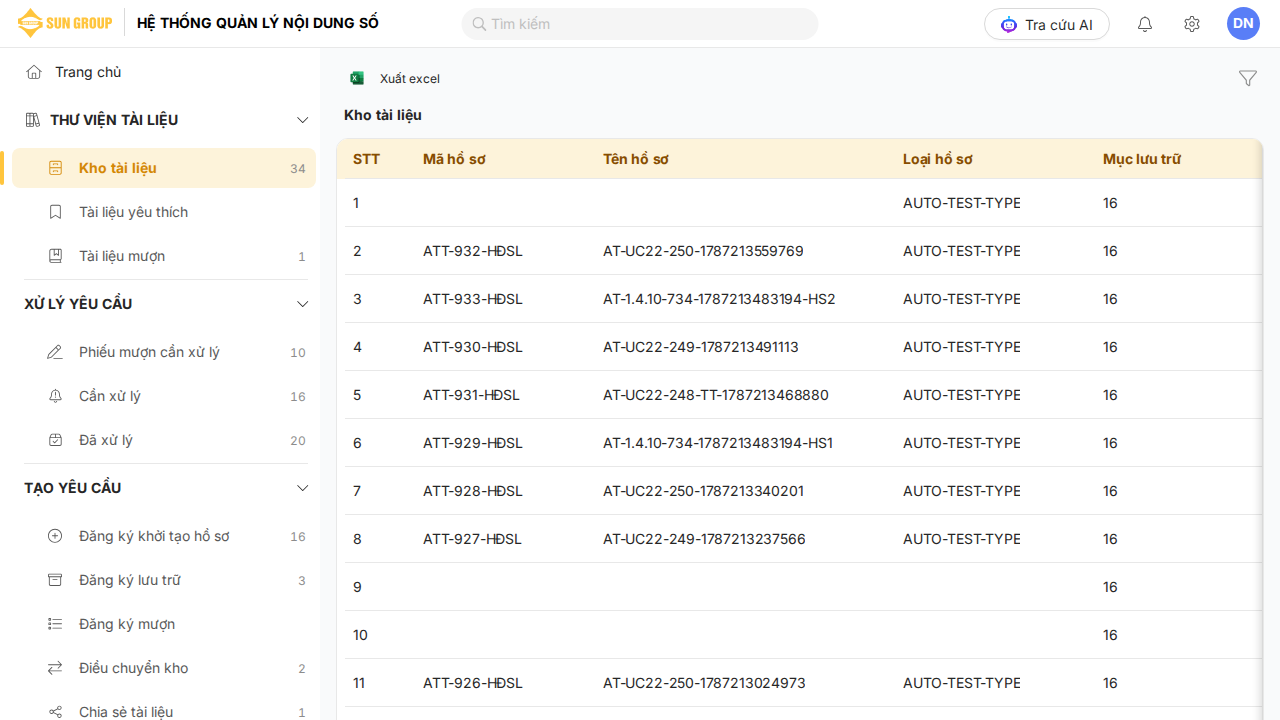Open the DN user avatar menu
This screenshot has width=1280, height=720.
click(x=1243, y=23)
